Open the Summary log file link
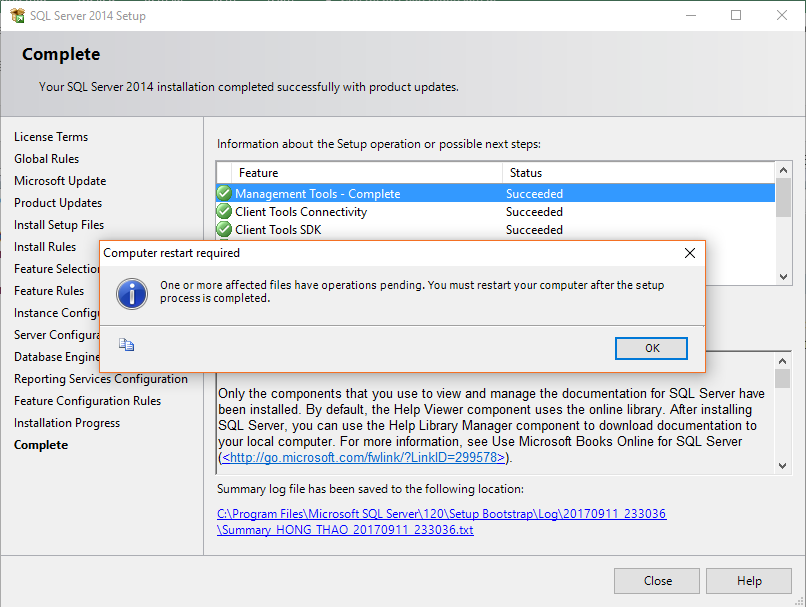The height and width of the screenshot is (607, 806). pos(442,522)
